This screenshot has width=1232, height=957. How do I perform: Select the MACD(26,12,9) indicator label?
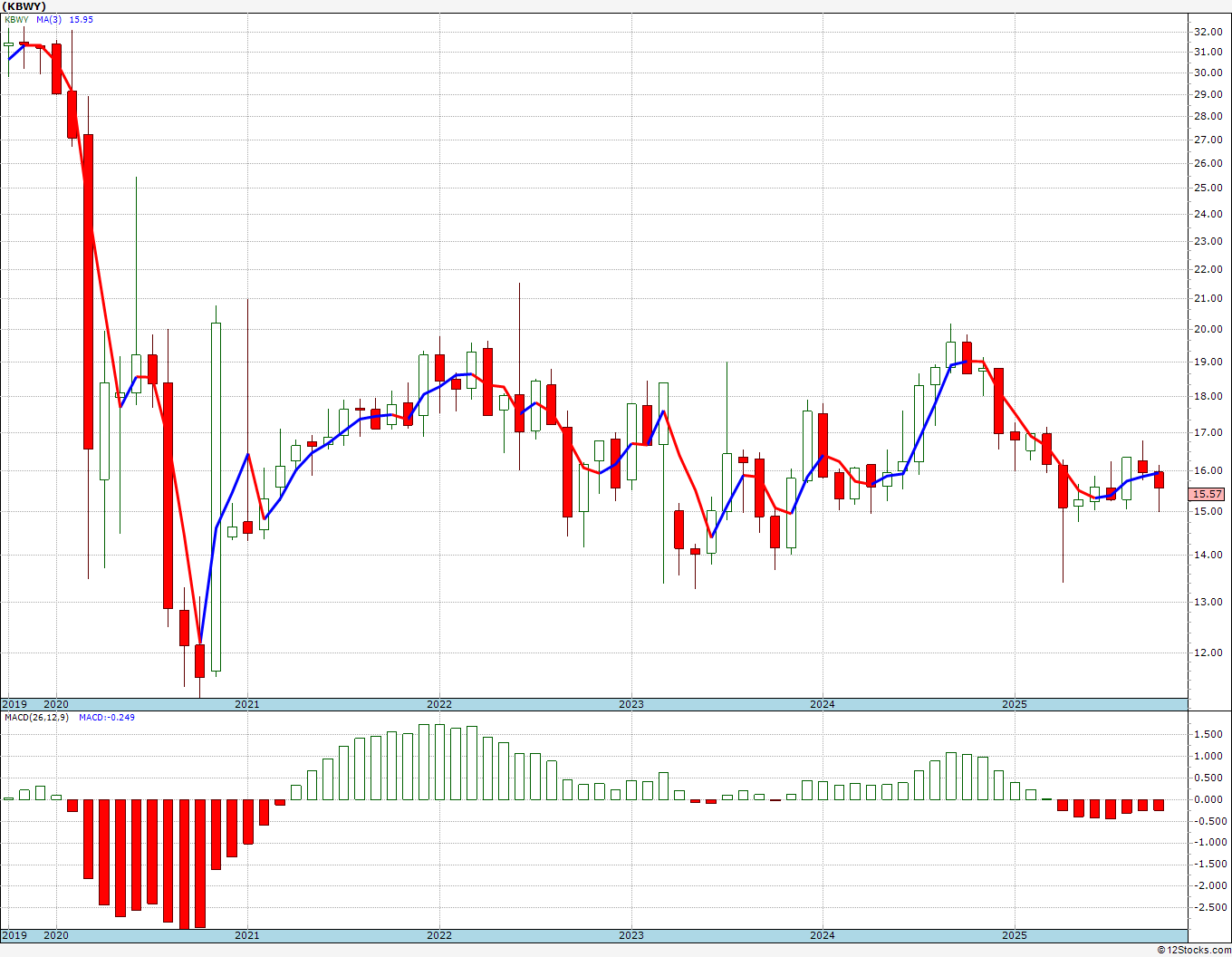coord(36,718)
